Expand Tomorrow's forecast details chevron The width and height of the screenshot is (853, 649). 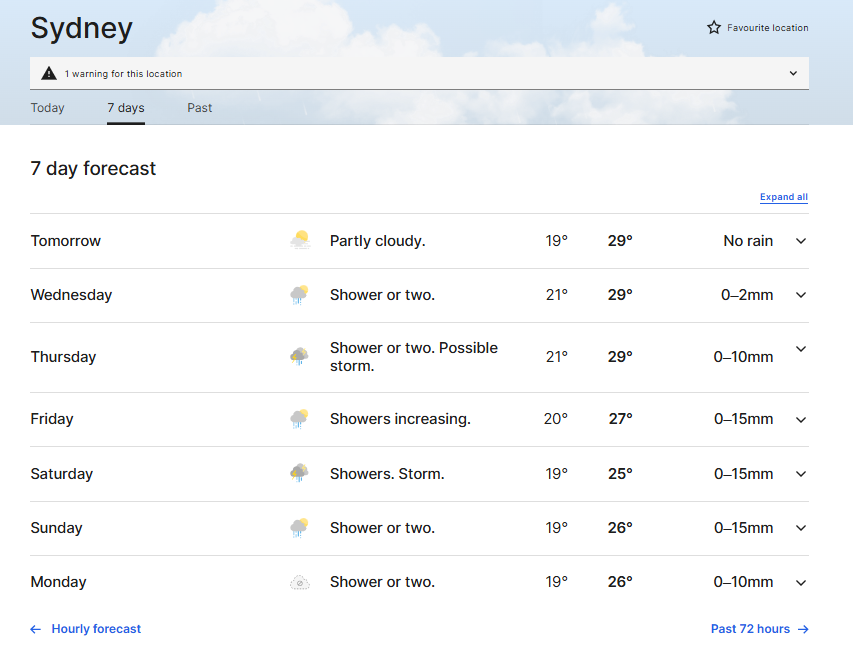click(x=801, y=241)
